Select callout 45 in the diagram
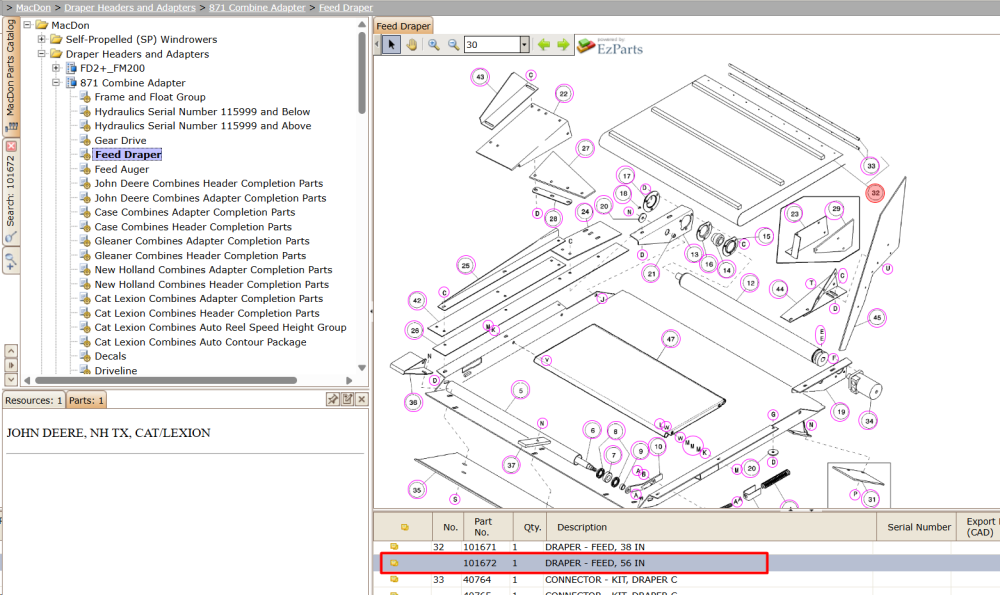Image resolution: width=1000 pixels, height=595 pixels. (878, 318)
